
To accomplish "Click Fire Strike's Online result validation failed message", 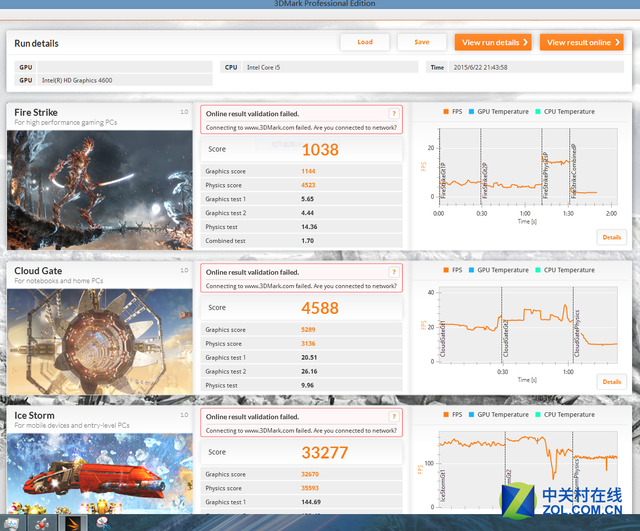I will [x=252, y=113].
